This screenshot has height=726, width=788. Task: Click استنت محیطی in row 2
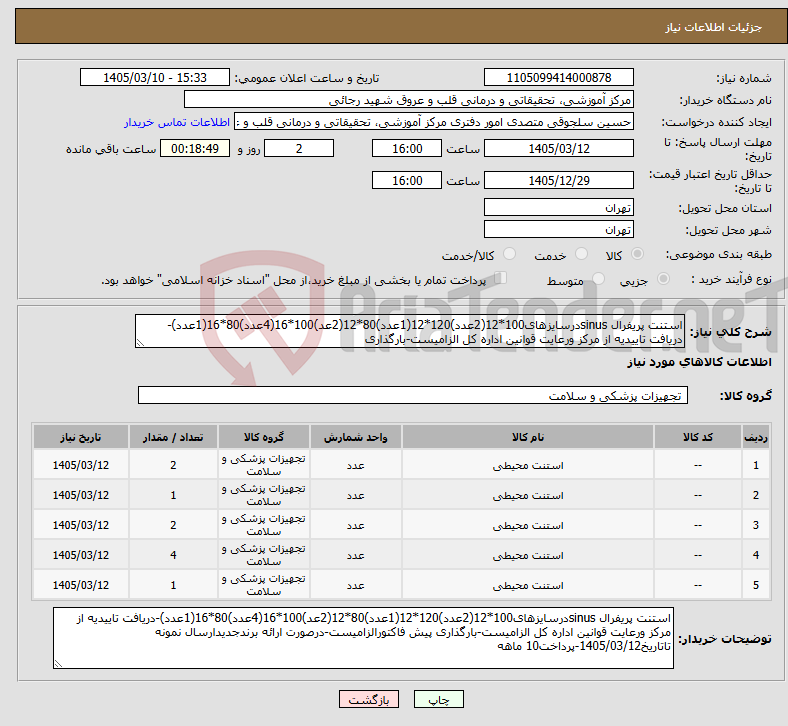tap(528, 496)
